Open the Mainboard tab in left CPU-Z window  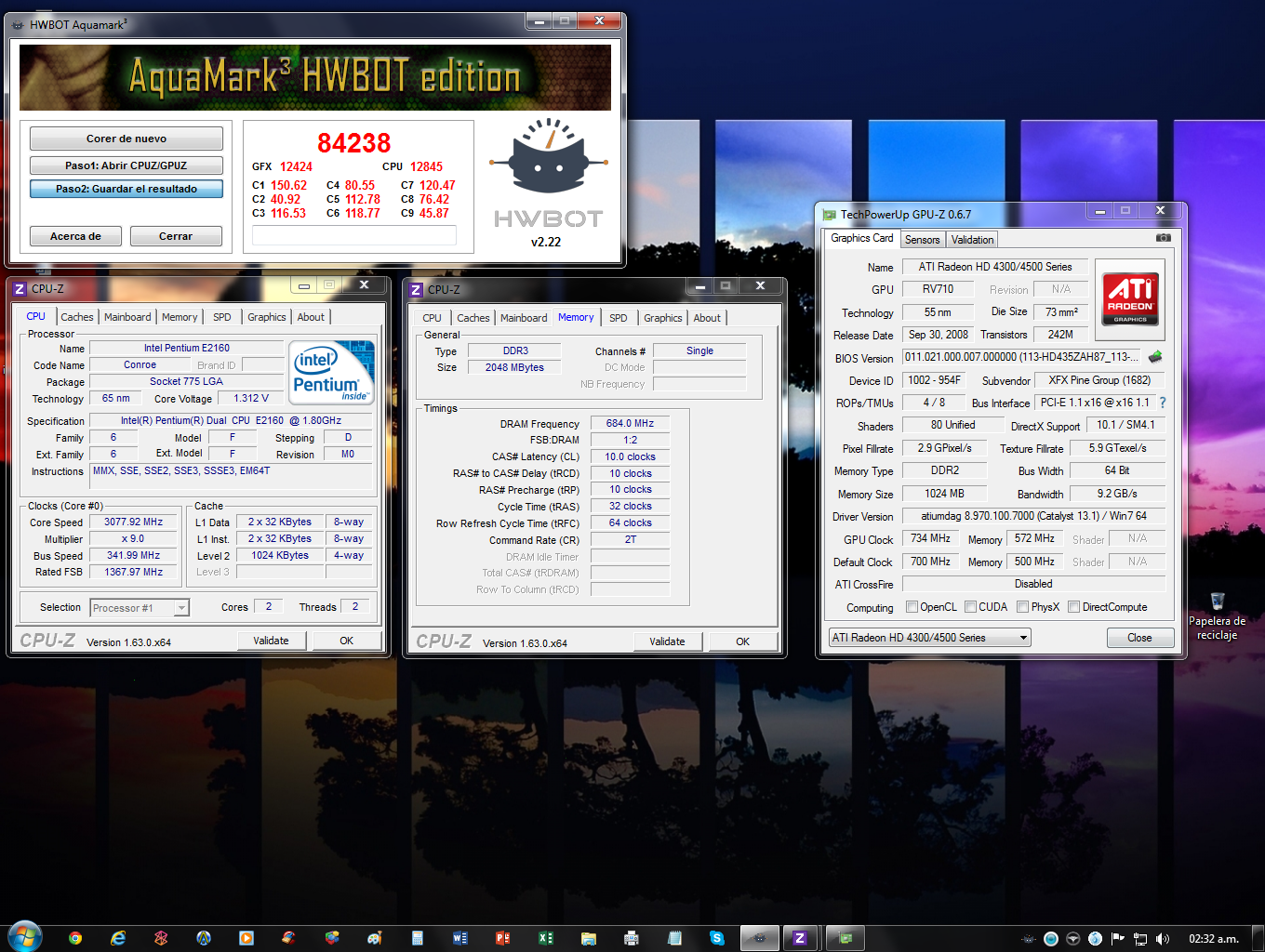127,317
